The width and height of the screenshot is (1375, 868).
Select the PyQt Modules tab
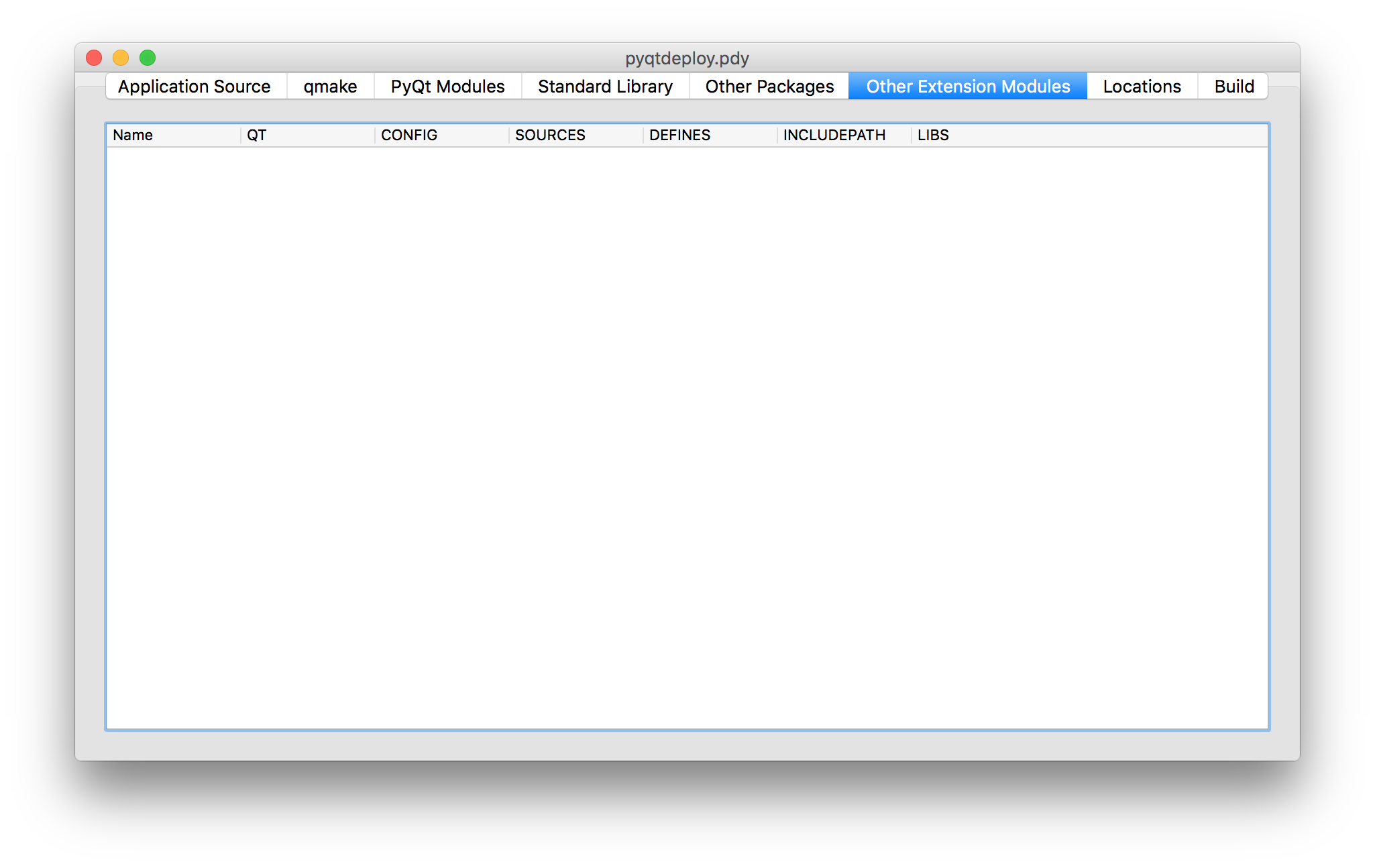(x=447, y=87)
